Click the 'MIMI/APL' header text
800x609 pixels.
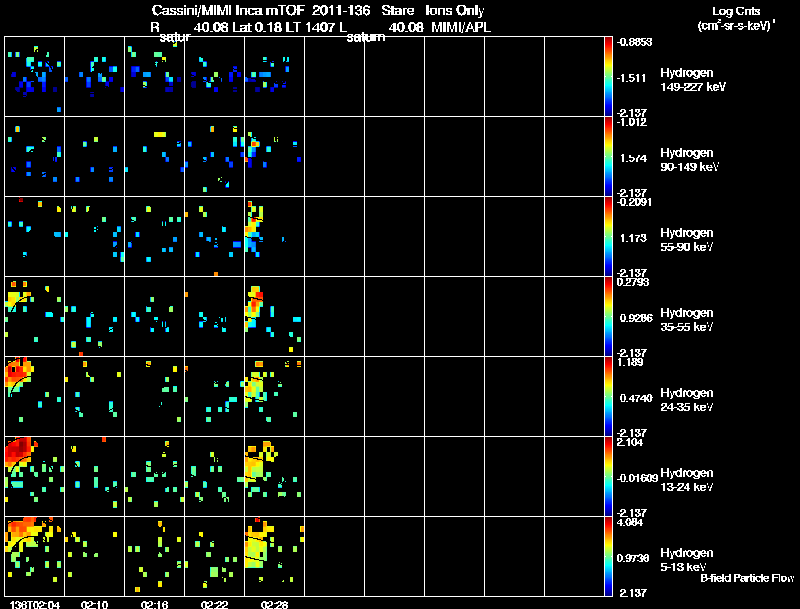click(x=461, y=27)
